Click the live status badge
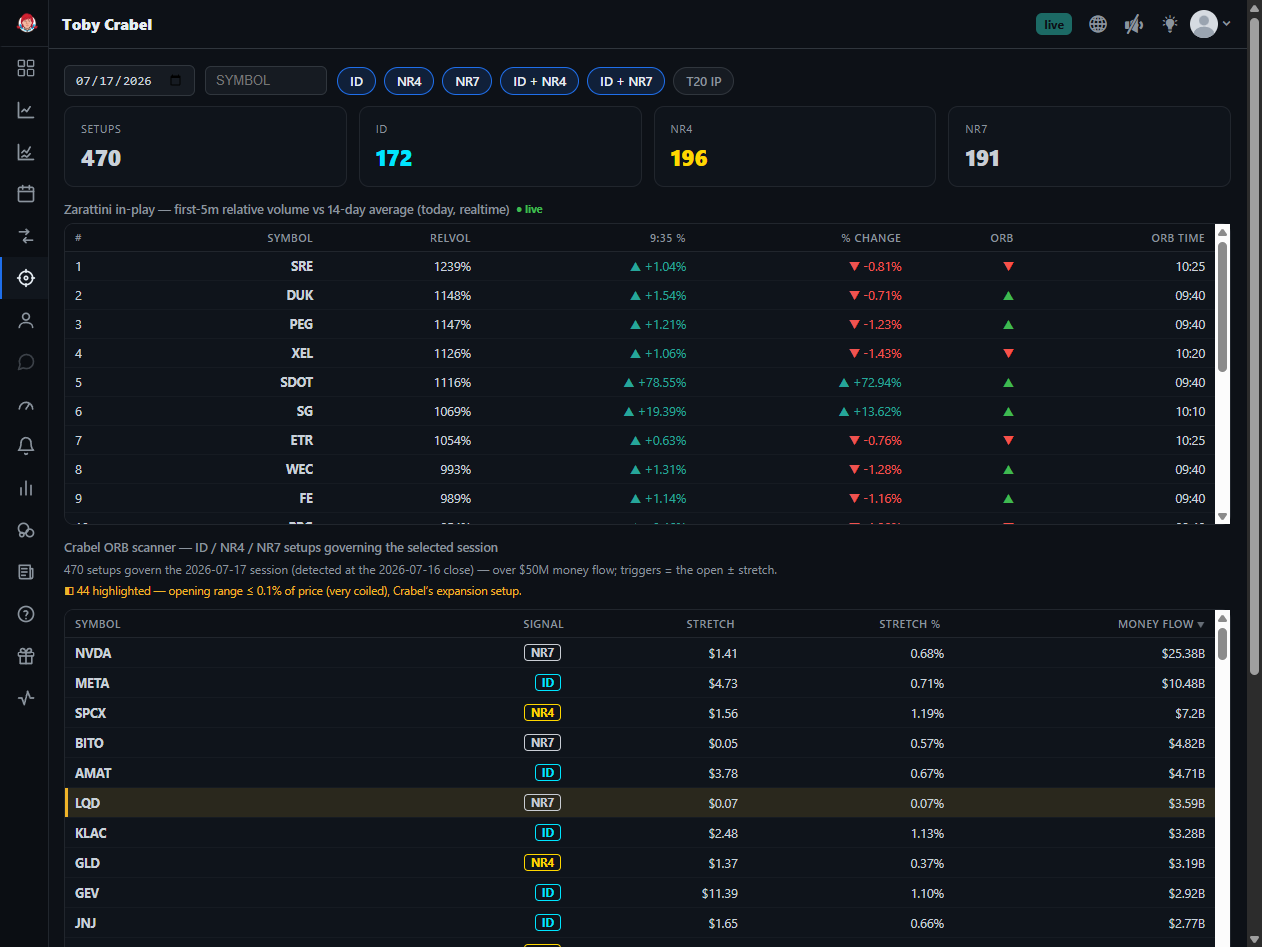 1054,24
